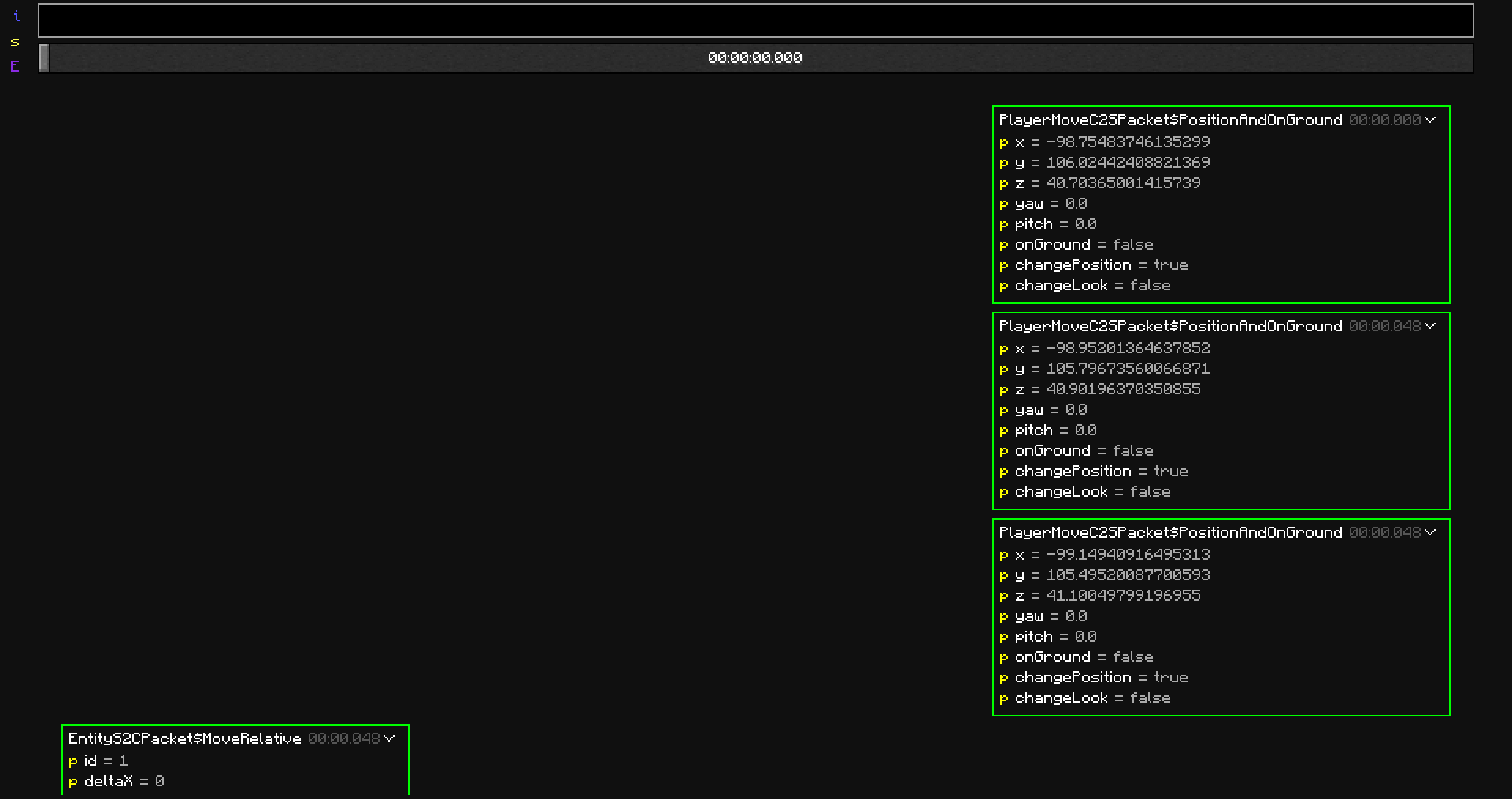This screenshot has height=799, width=1512.
Task: Select the onGround = false value
Action: 1084,244
